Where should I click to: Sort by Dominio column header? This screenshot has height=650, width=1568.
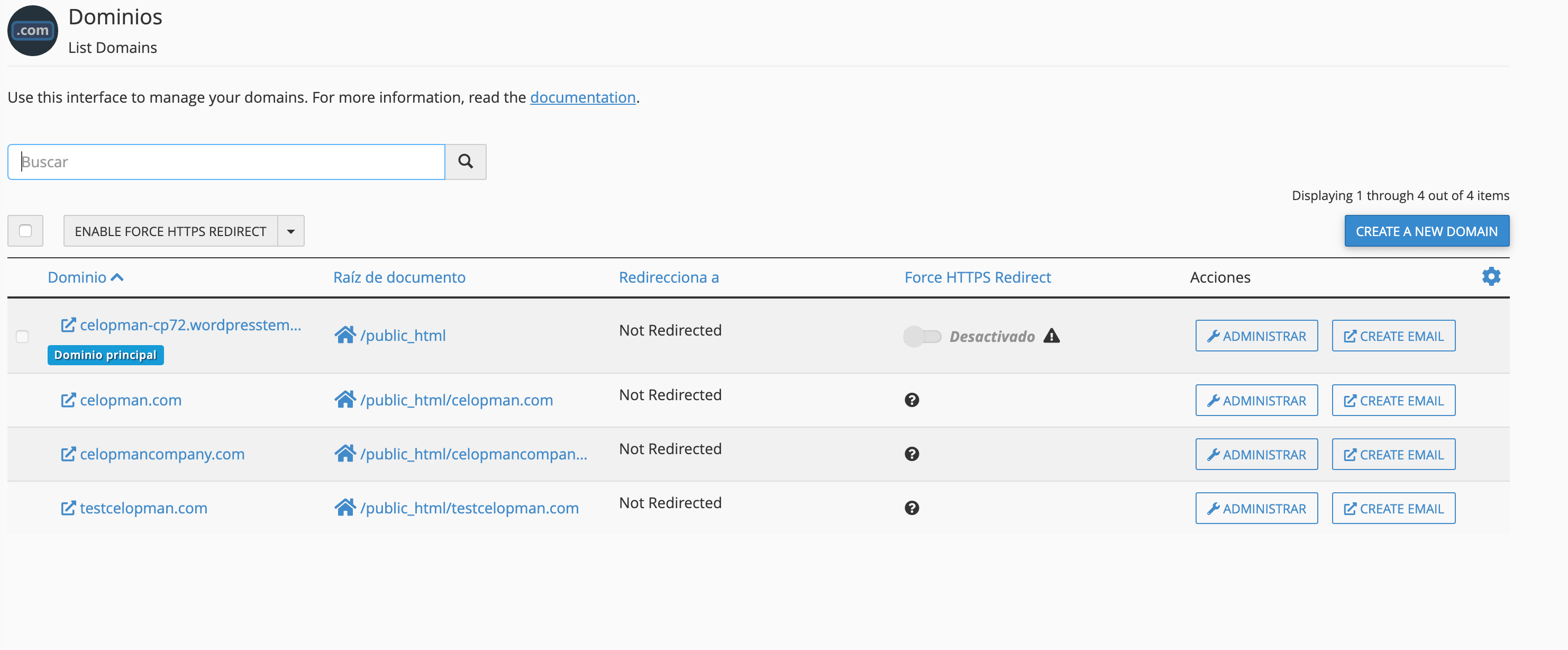pyautogui.click(x=77, y=277)
